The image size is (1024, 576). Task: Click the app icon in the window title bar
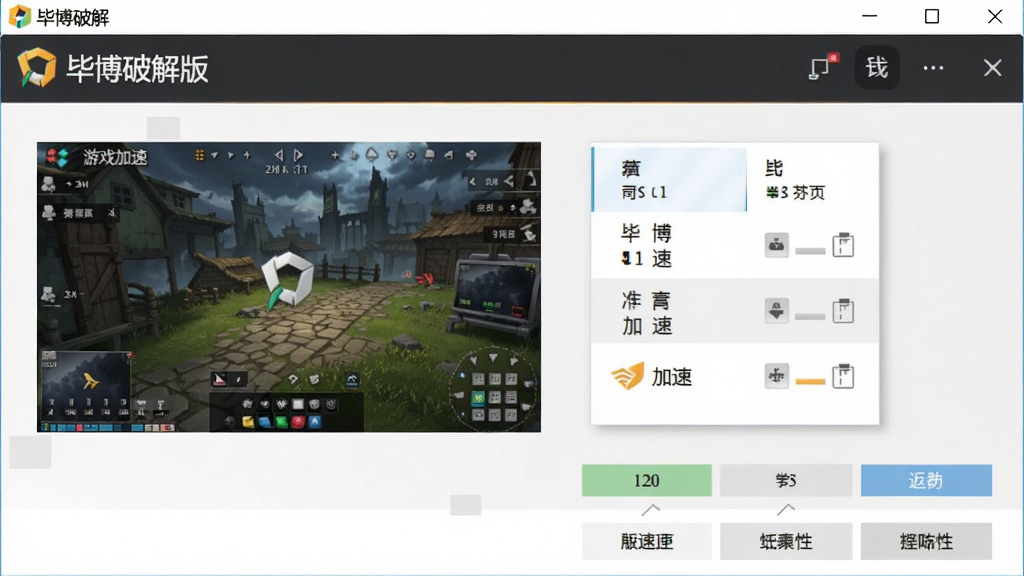pyautogui.click(x=20, y=16)
